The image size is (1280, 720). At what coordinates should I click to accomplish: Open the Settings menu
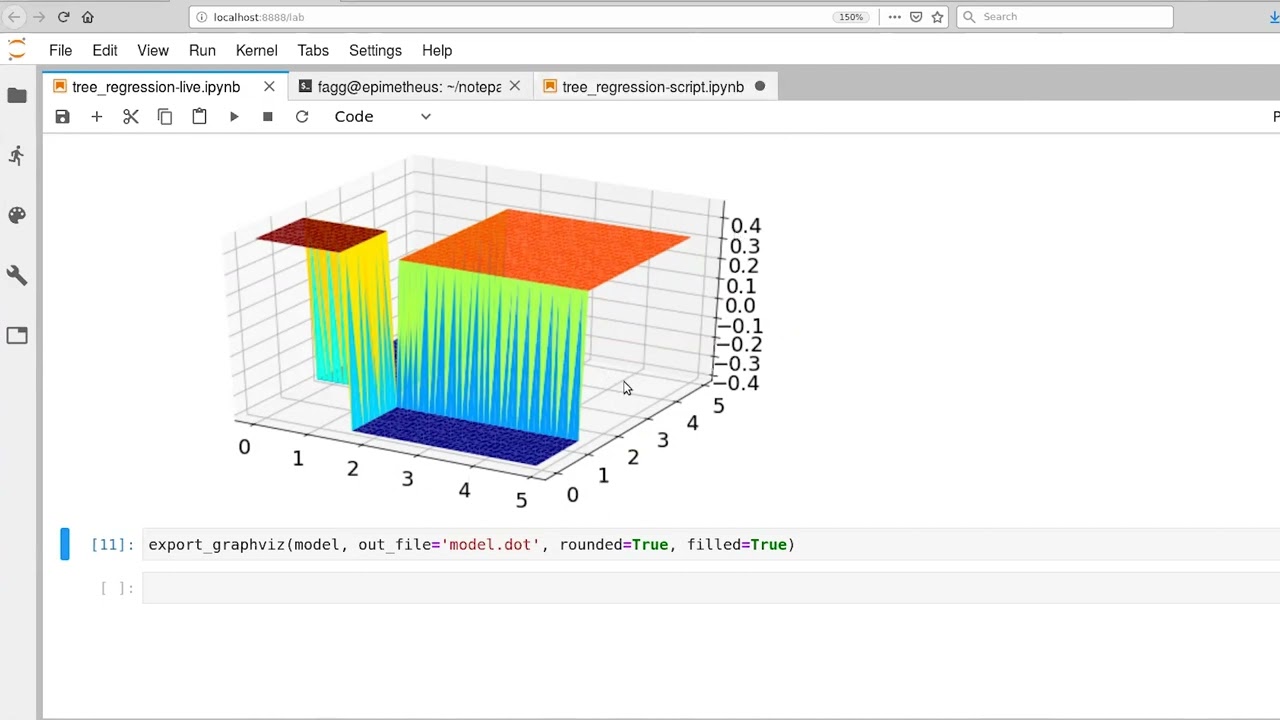pos(375,50)
